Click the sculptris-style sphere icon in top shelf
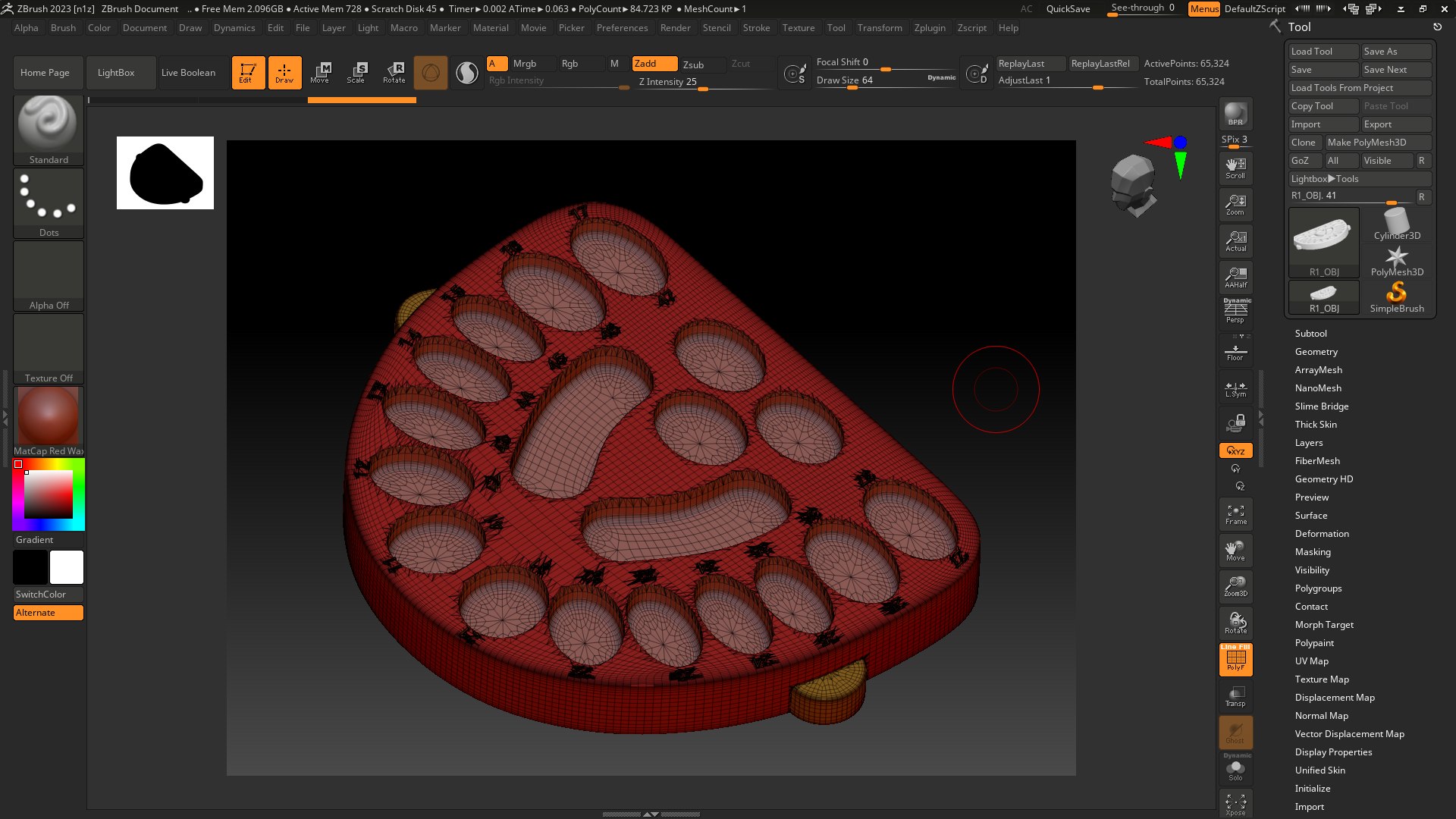Viewport: 1456px width, 819px height. 431,73
